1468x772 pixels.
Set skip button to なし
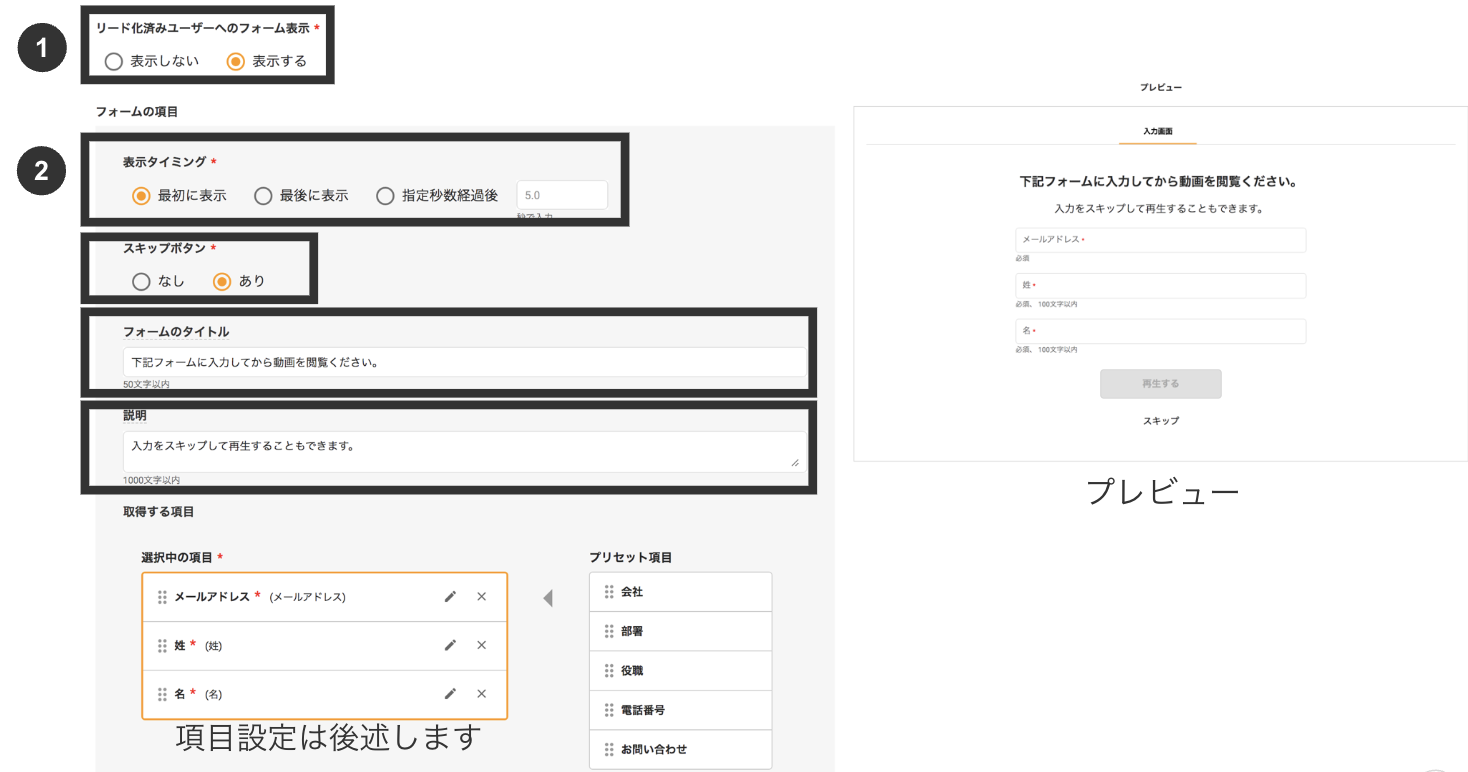(141, 281)
